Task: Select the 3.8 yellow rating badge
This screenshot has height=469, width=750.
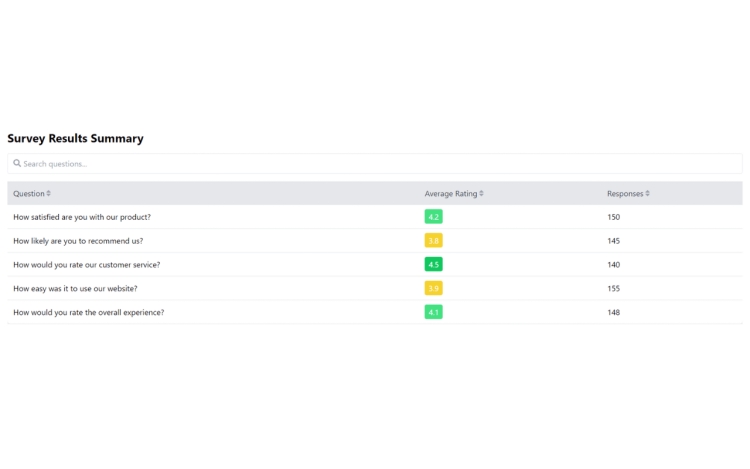Action: pos(433,240)
